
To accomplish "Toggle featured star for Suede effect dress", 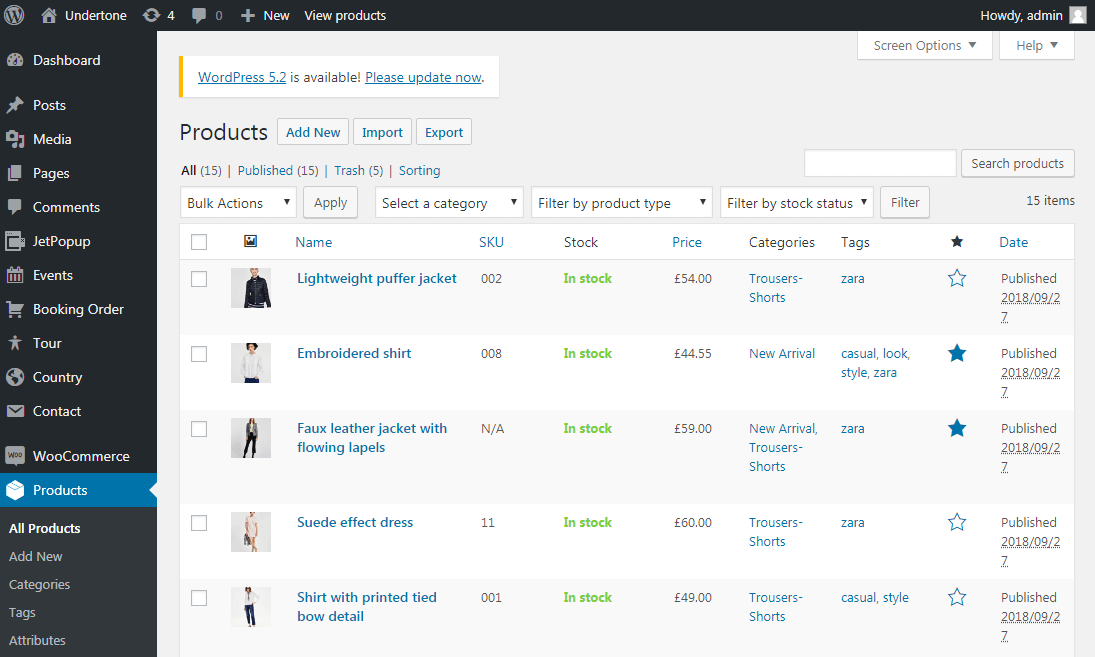I will [x=957, y=522].
